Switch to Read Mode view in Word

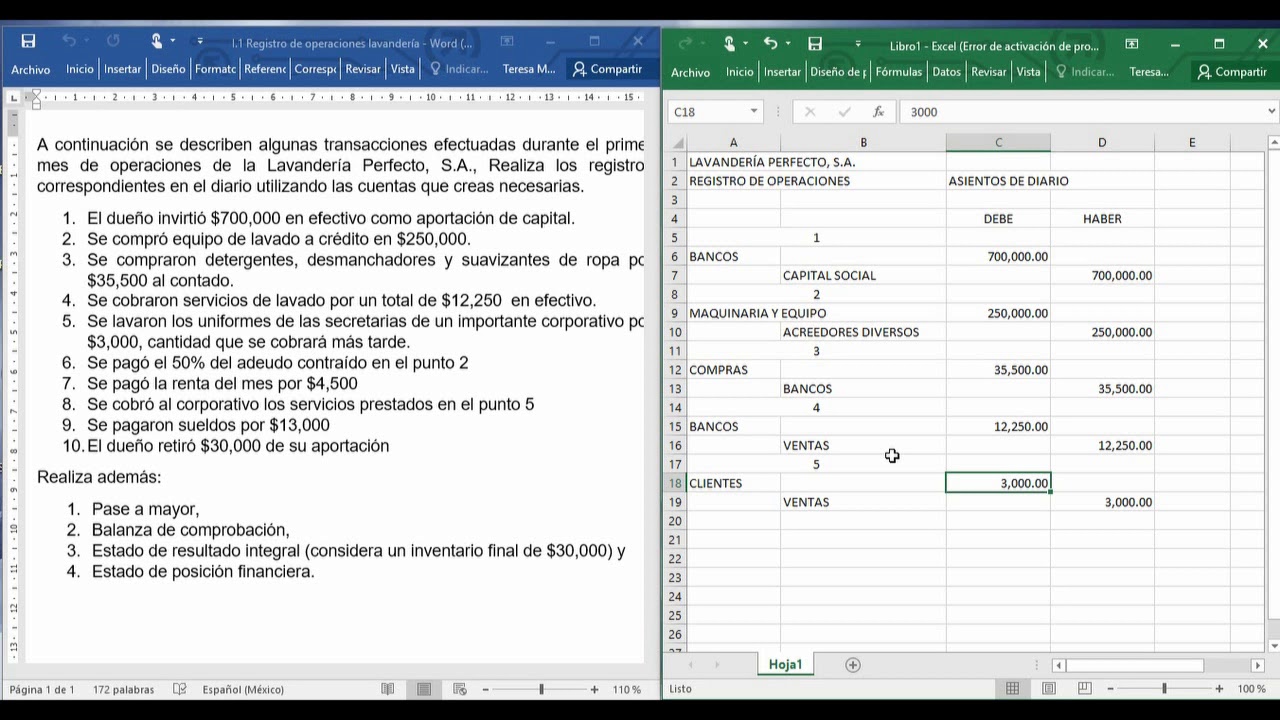(388, 690)
